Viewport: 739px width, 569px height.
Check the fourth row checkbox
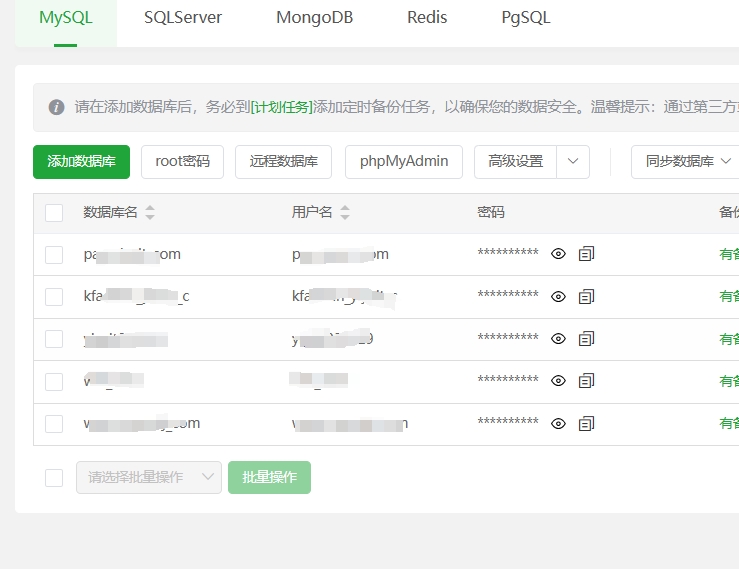[54, 381]
